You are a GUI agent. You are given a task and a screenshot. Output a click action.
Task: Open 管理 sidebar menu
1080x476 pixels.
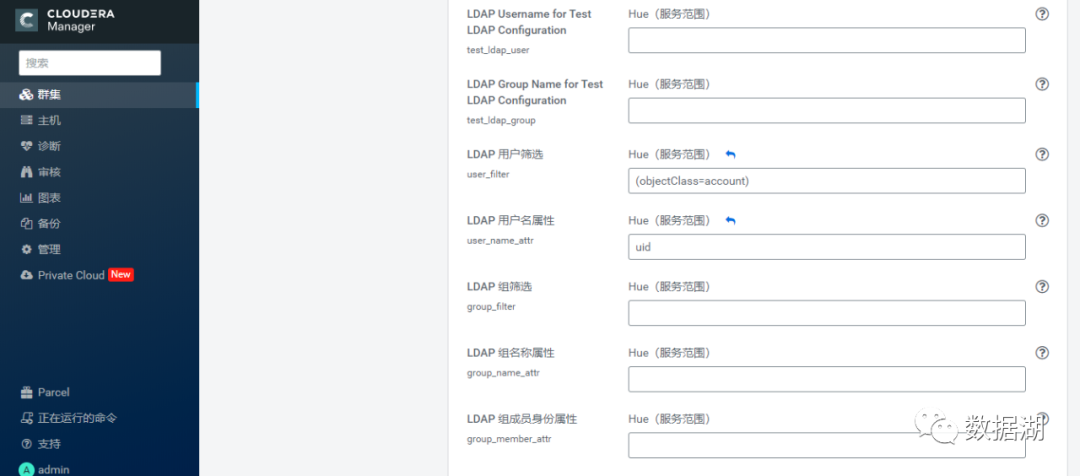pos(49,249)
